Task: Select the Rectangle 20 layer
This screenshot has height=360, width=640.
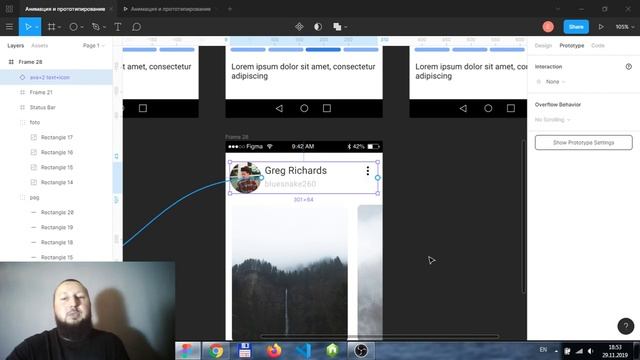Action: pos(56,212)
